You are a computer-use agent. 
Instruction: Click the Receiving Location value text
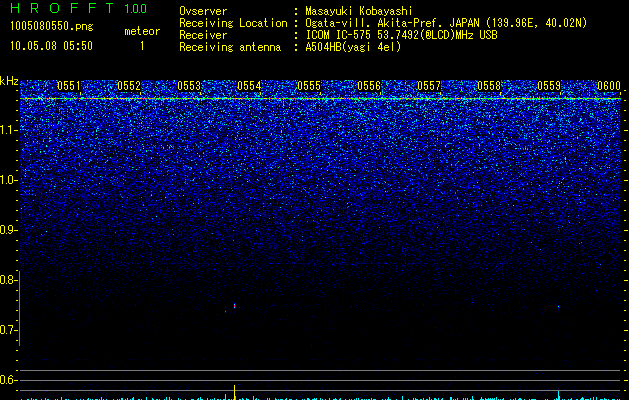coord(446,23)
